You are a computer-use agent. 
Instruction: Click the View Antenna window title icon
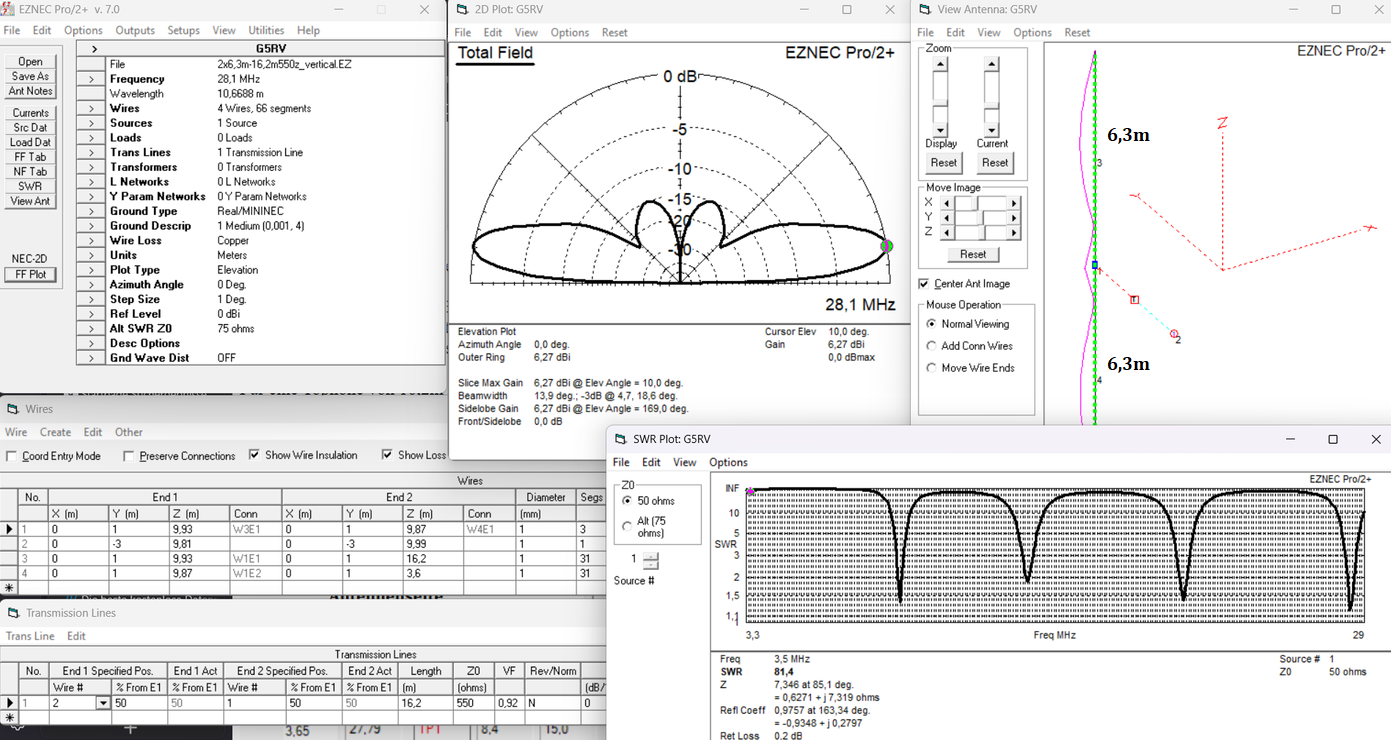923,9
